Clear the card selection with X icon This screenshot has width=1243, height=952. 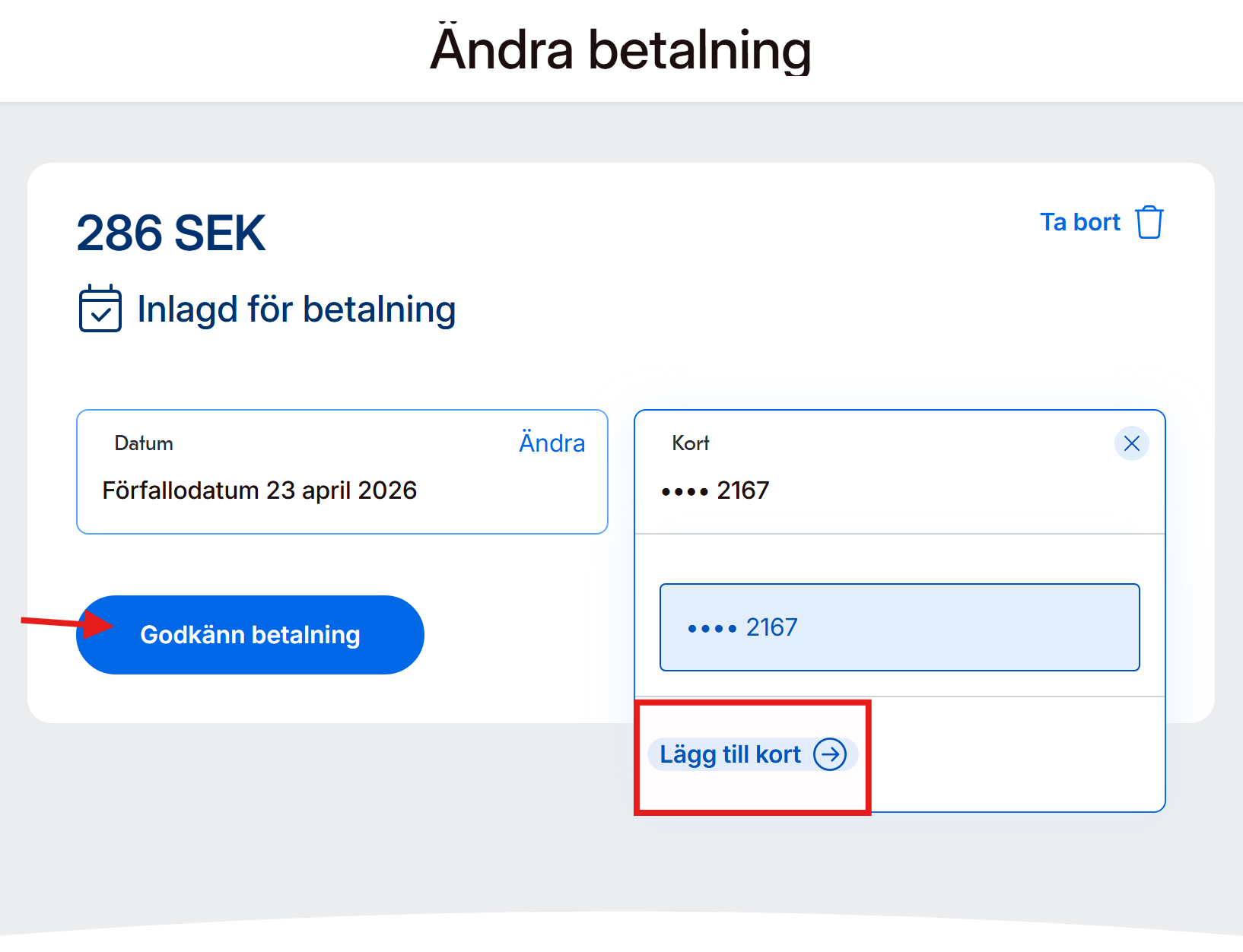point(1131,443)
